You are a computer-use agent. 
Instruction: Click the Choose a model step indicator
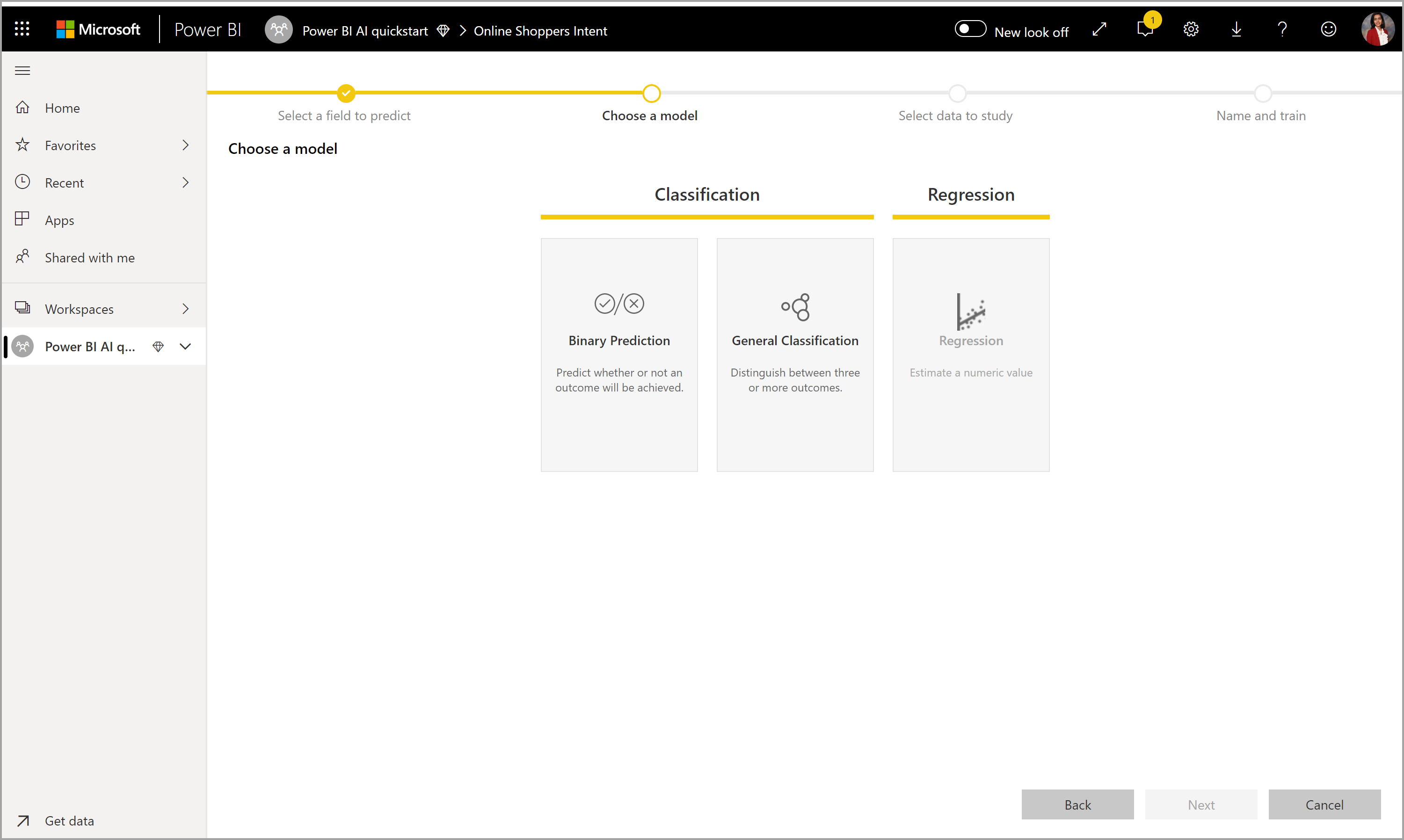click(x=650, y=94)
